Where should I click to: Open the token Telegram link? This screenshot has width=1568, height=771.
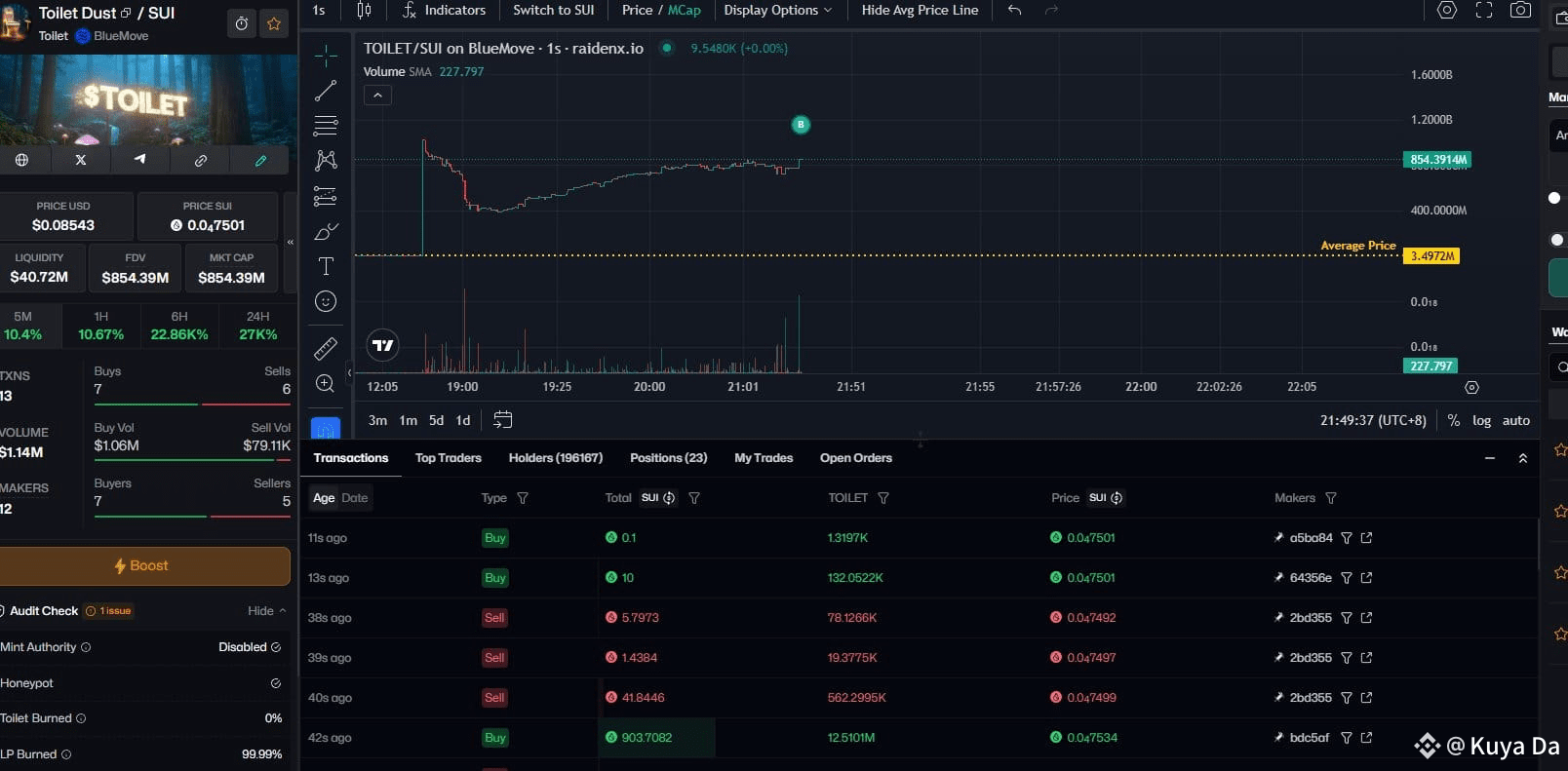click(140, 160)
